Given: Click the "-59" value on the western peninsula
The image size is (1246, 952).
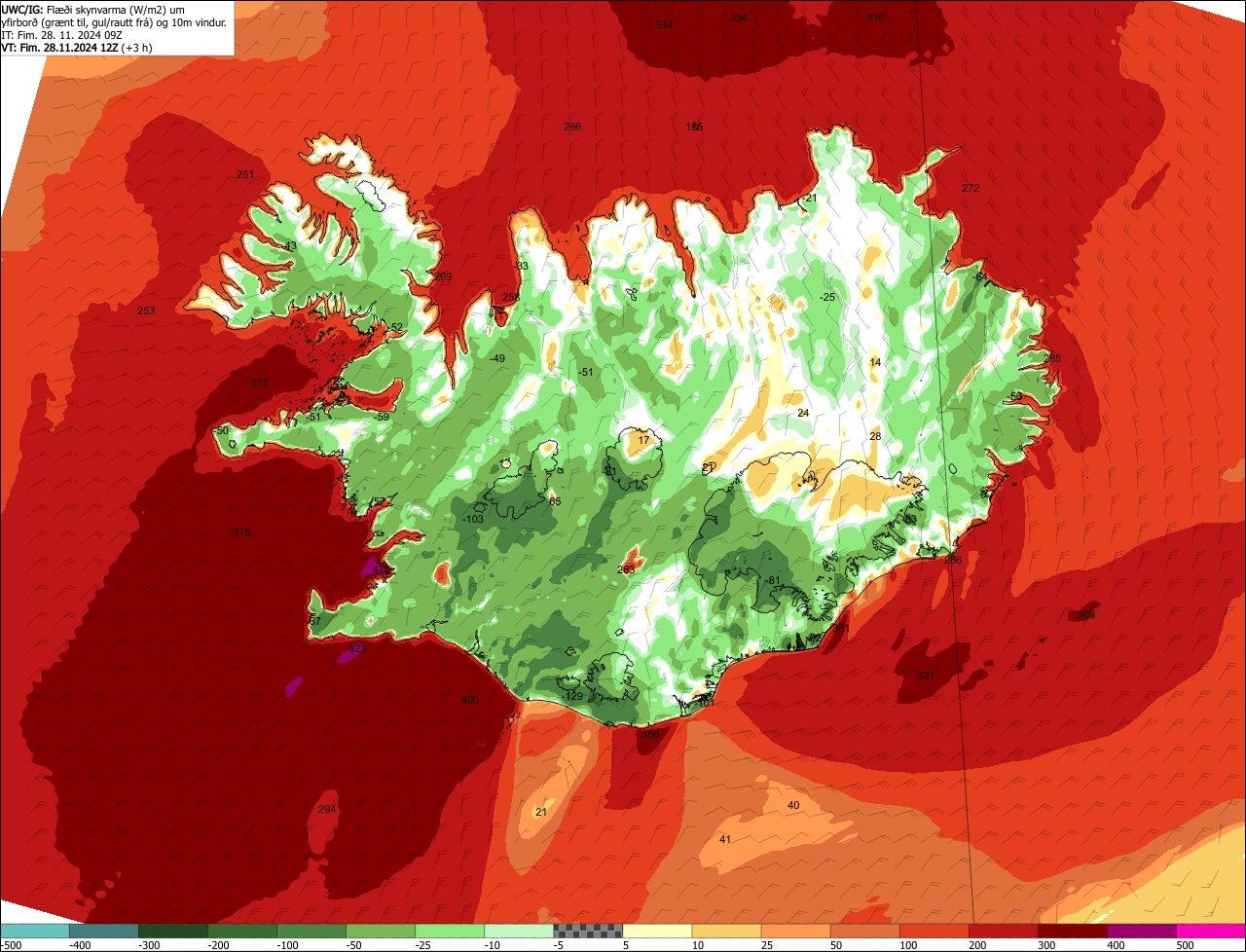Looking at the screenshot, I should (382, 417).
